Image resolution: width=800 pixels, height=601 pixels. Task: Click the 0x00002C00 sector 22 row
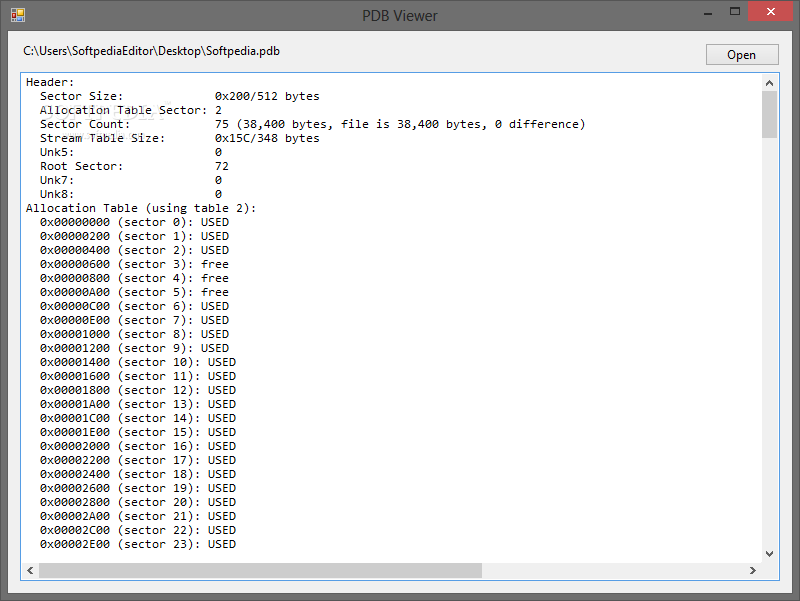(x=138, y=530)
